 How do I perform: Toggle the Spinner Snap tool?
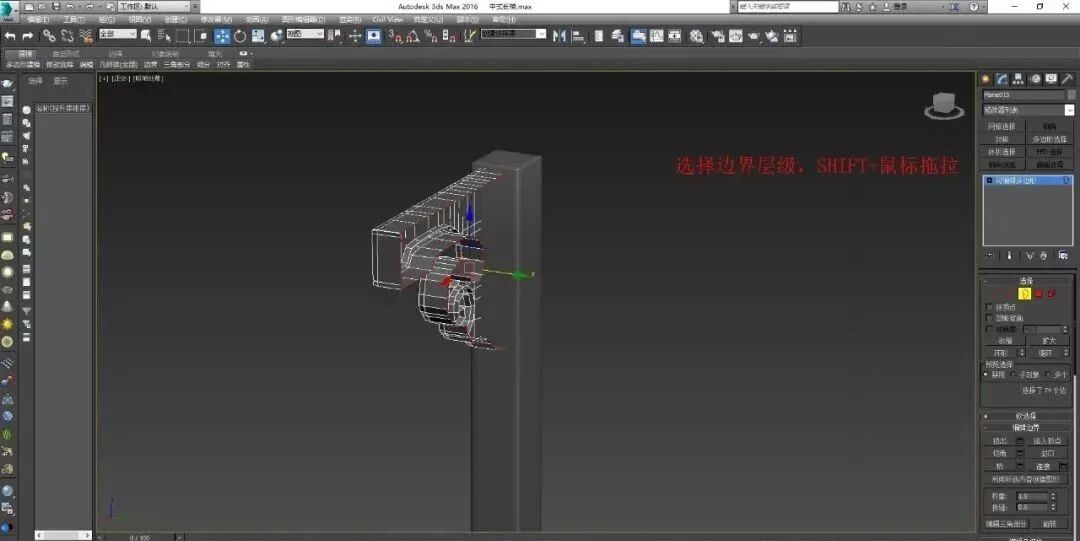coord(449,36)
